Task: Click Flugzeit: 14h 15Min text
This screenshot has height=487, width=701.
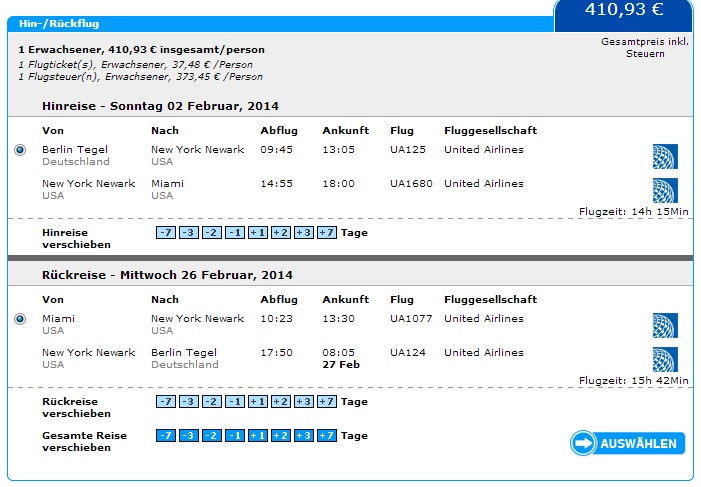Action: click(x=633, y=212)
